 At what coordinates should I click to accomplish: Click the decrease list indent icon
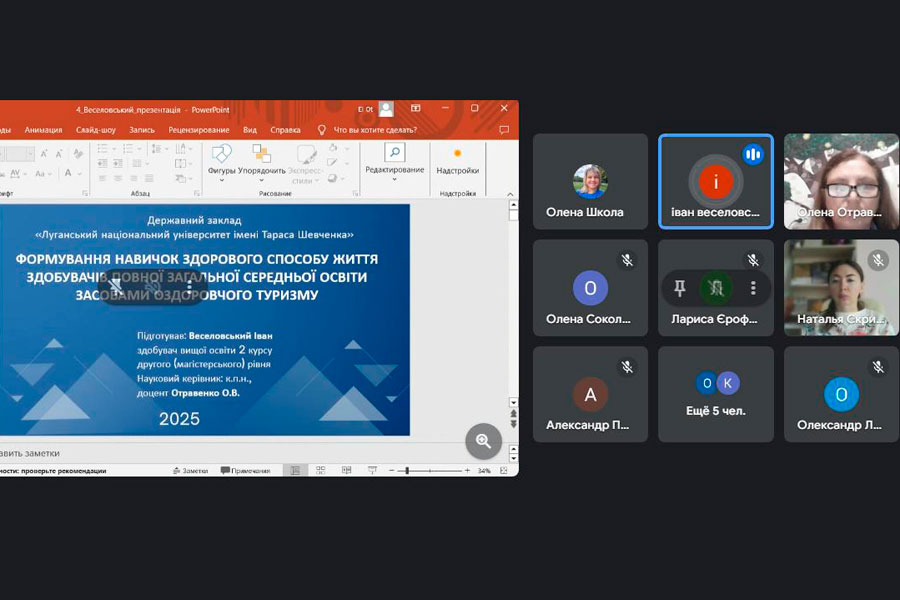click(x=102, y=164)
